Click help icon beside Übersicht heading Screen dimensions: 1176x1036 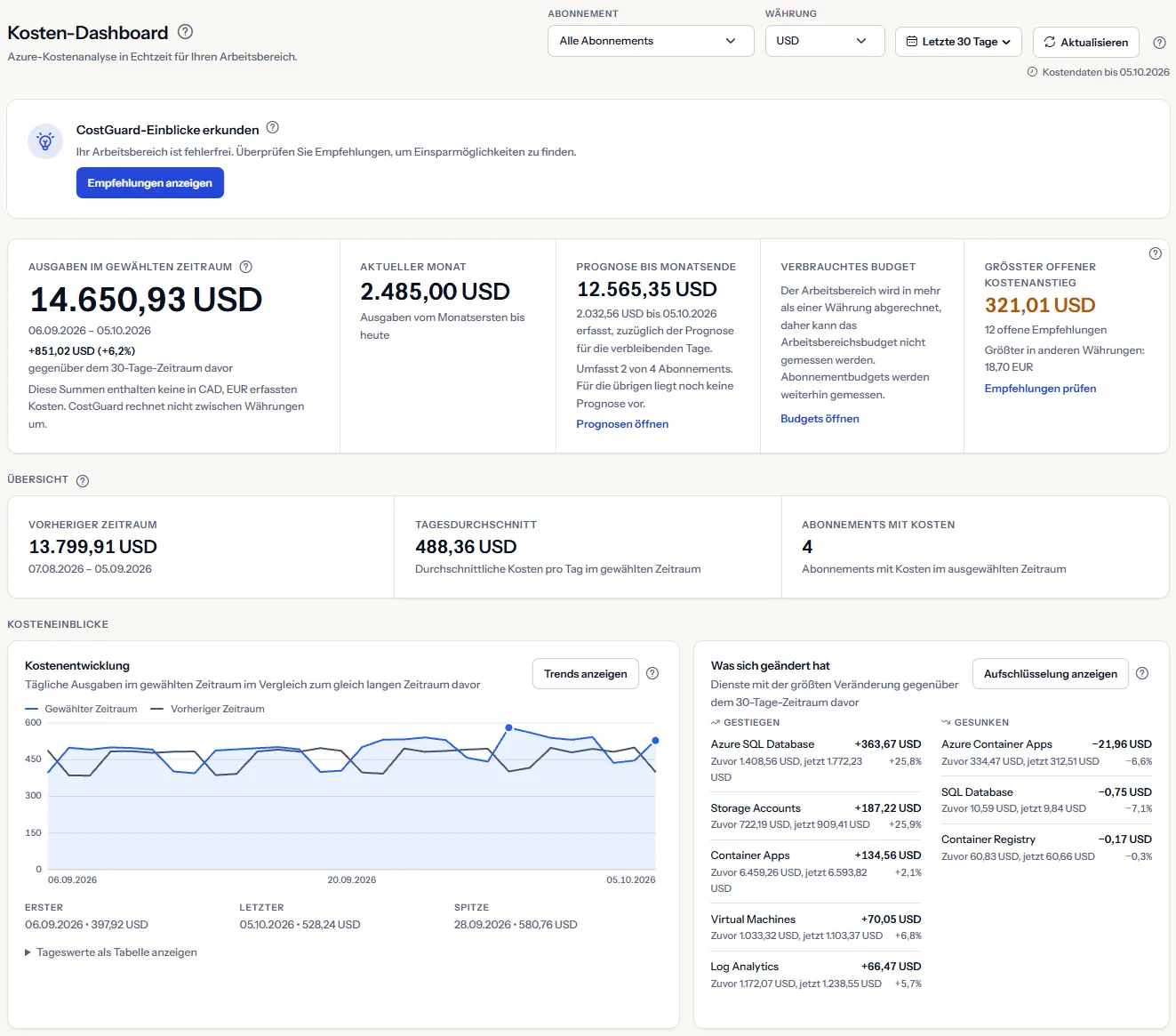tap(83, 481)
